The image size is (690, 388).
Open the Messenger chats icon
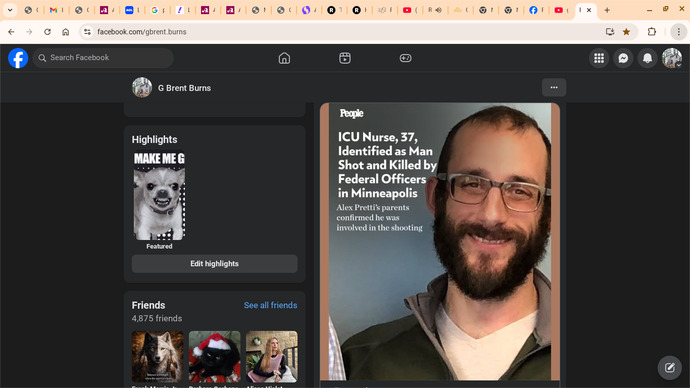click(x=623, y=58)
